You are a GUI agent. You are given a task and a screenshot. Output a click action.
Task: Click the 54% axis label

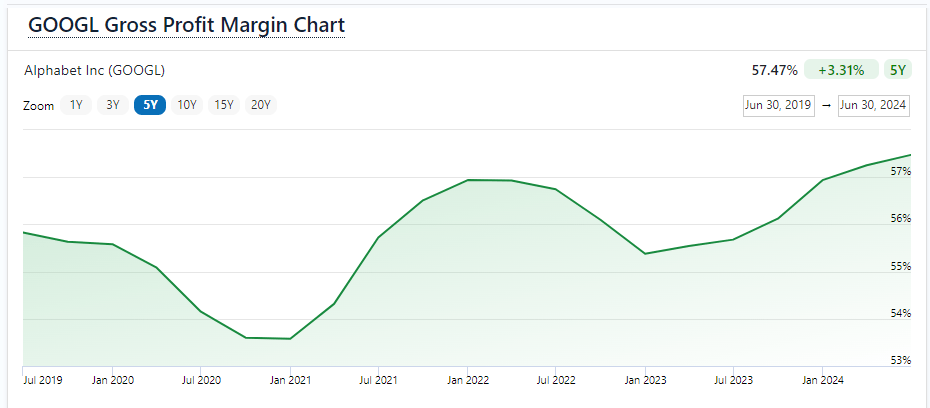tap(900, 313)
